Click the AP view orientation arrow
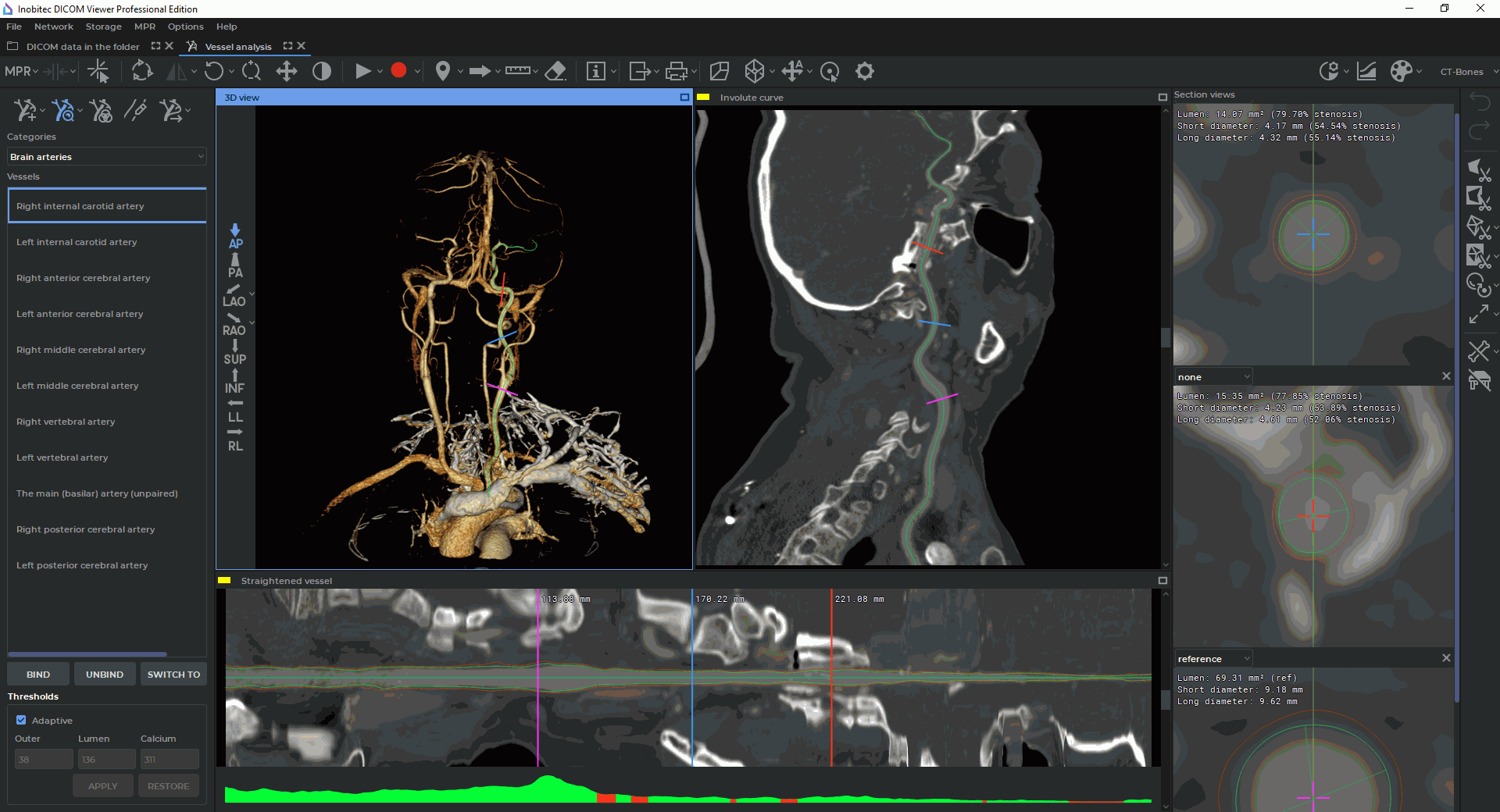This screenshot has height=812, width=1500. (x=235, y=237)
